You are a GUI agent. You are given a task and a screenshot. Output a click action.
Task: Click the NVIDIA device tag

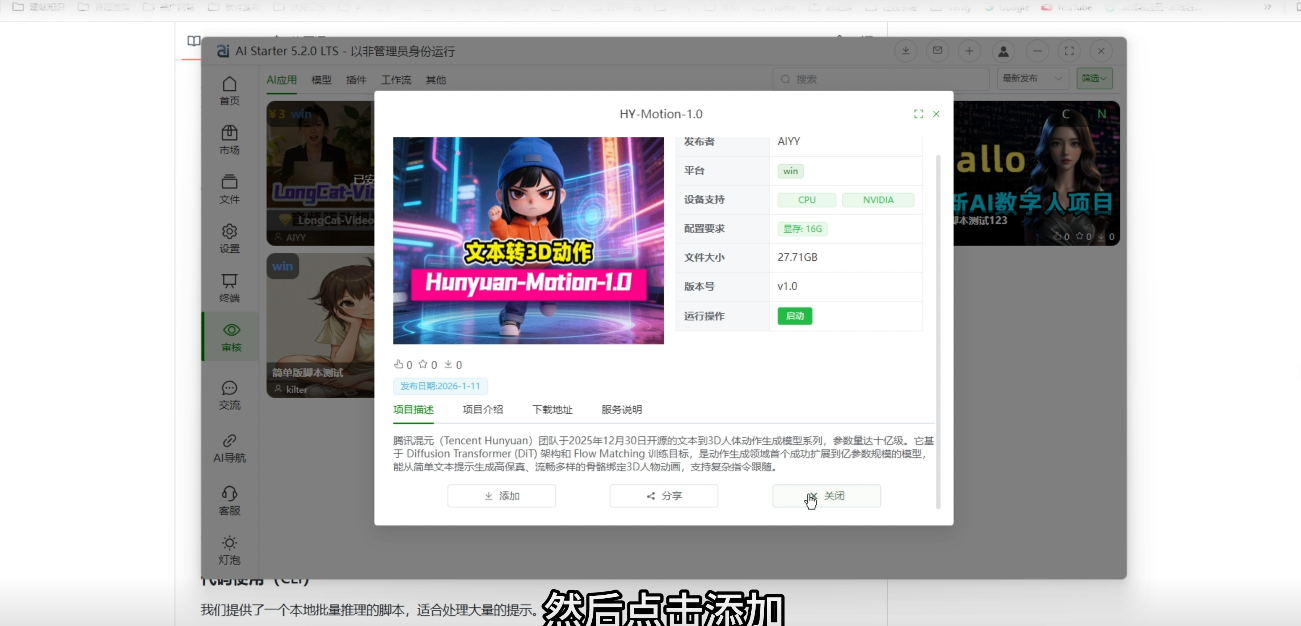[878, 200]
